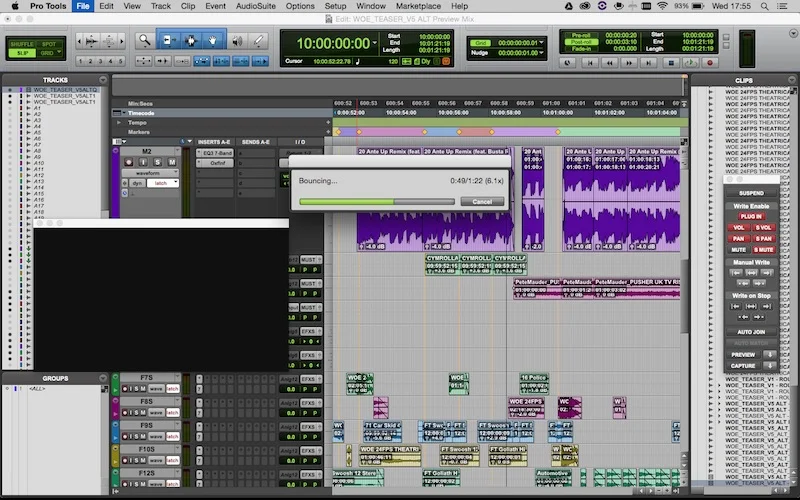This screenshot has width=800, height=500.
Task: Toggle Pre-roll in transport display
Action: click(581, 36)
